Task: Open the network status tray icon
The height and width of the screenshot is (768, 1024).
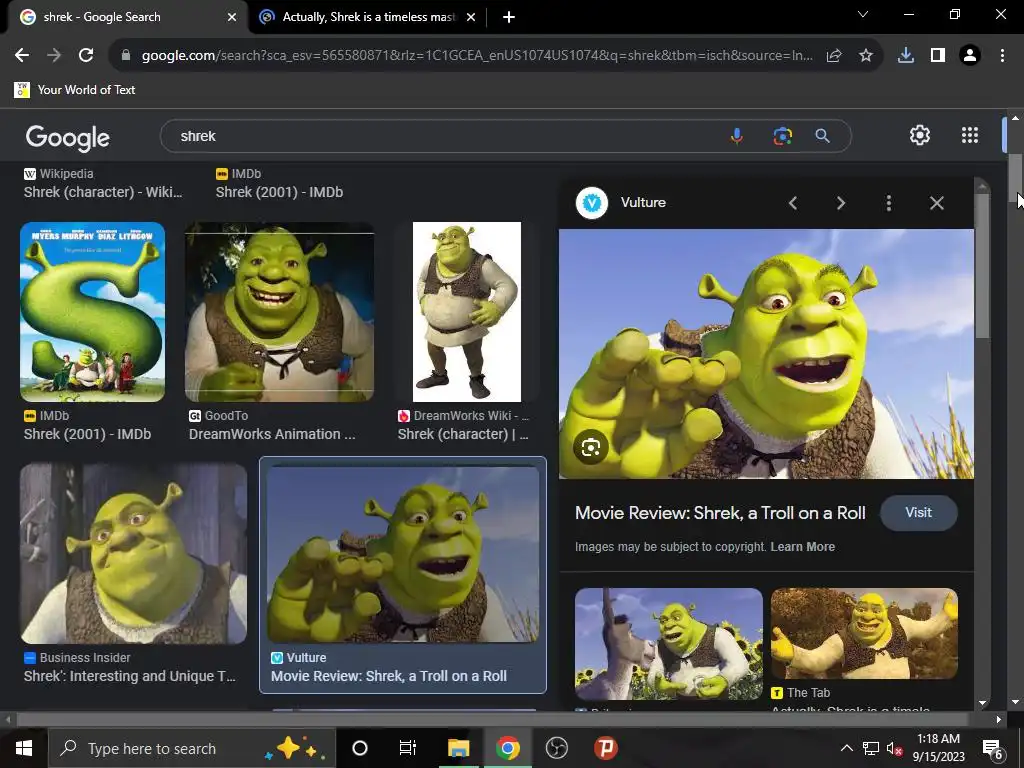Action: 871,748
